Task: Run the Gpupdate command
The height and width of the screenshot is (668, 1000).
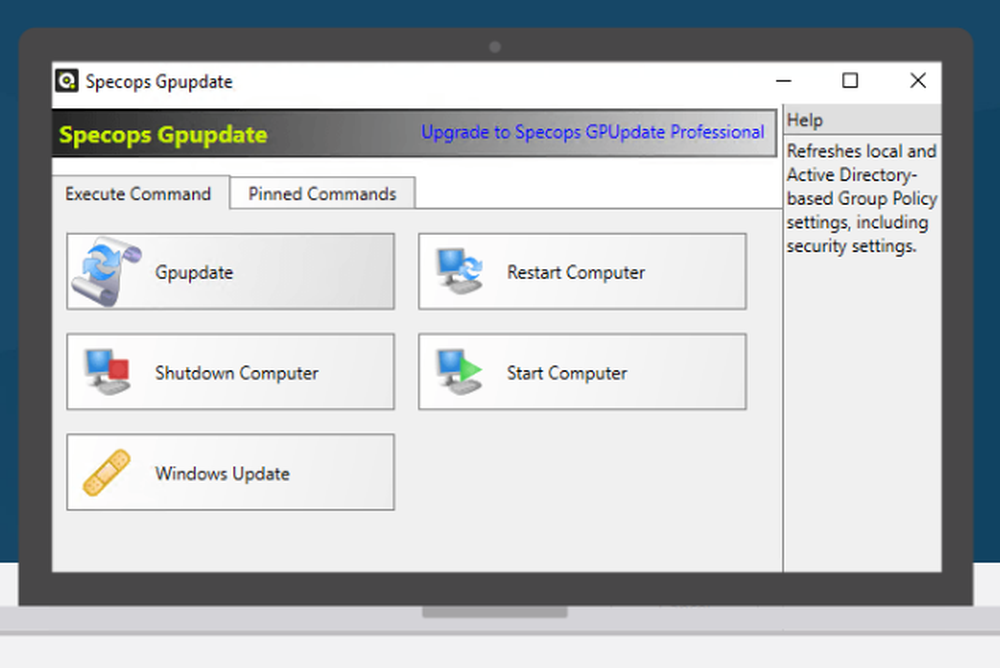Action: point(230,271)
